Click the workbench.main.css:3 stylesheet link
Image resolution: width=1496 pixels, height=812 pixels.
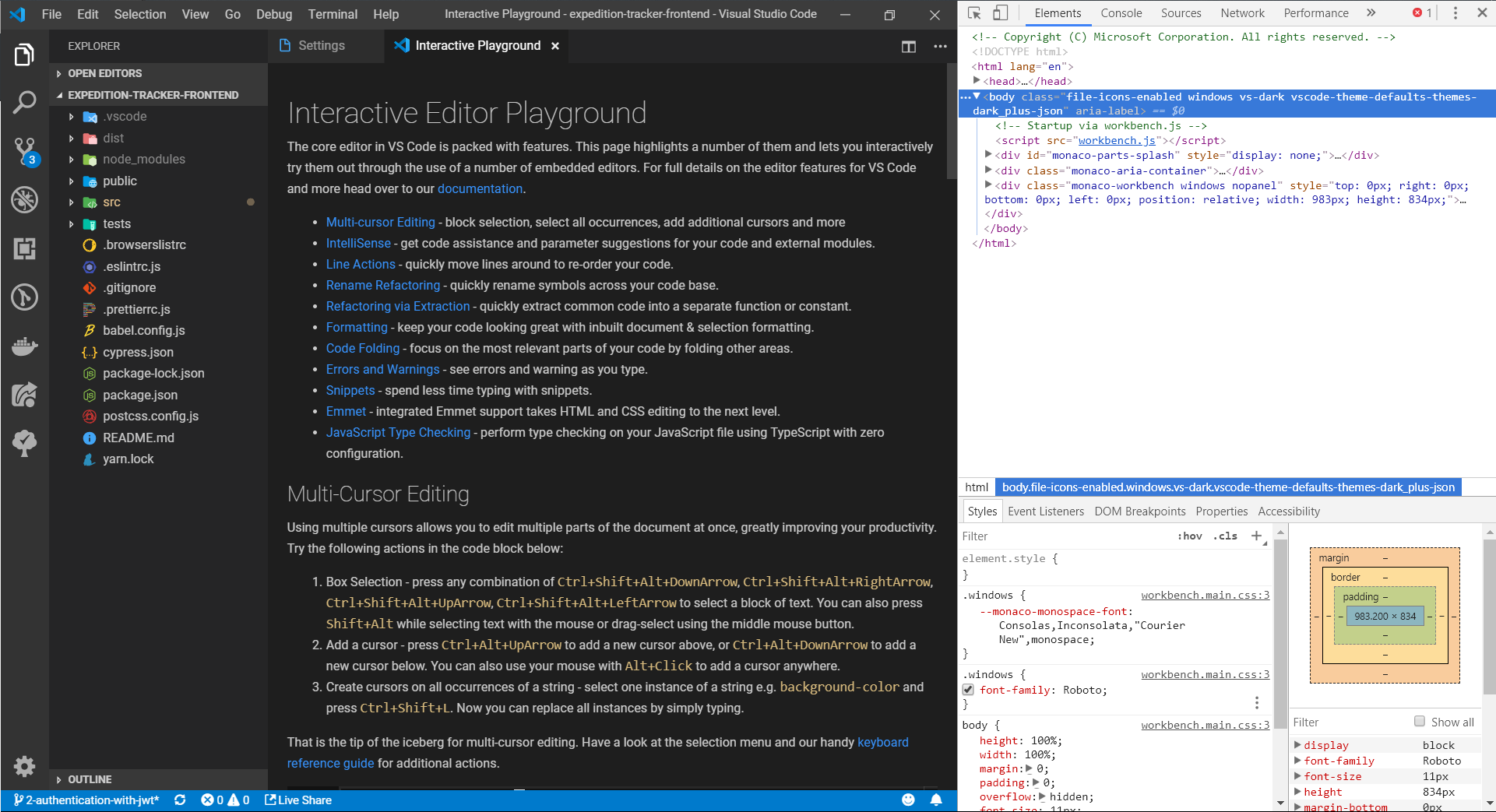pyautogui.click(x=1205, y=595)
